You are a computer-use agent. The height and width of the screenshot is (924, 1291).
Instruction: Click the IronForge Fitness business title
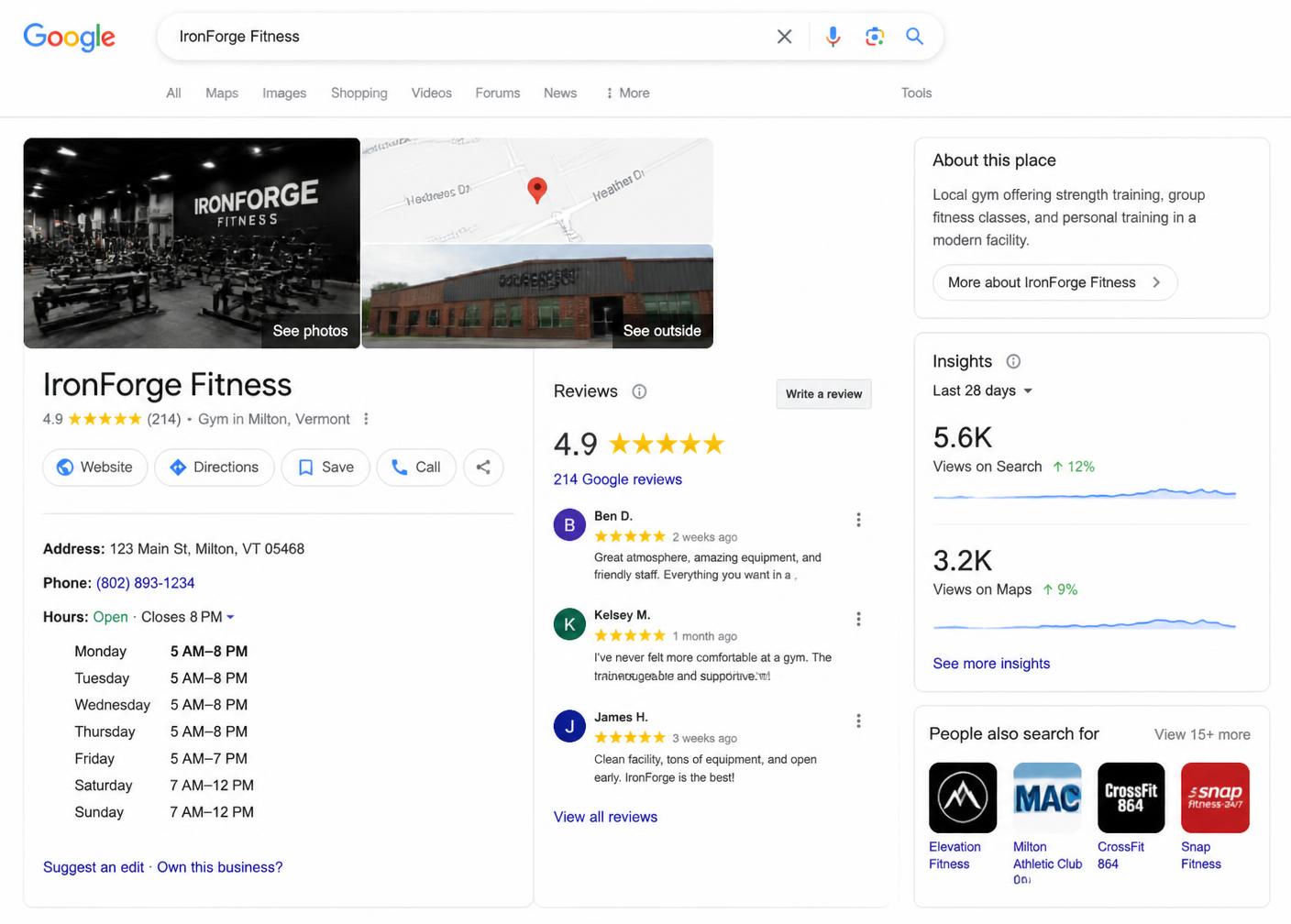[168, 385]
